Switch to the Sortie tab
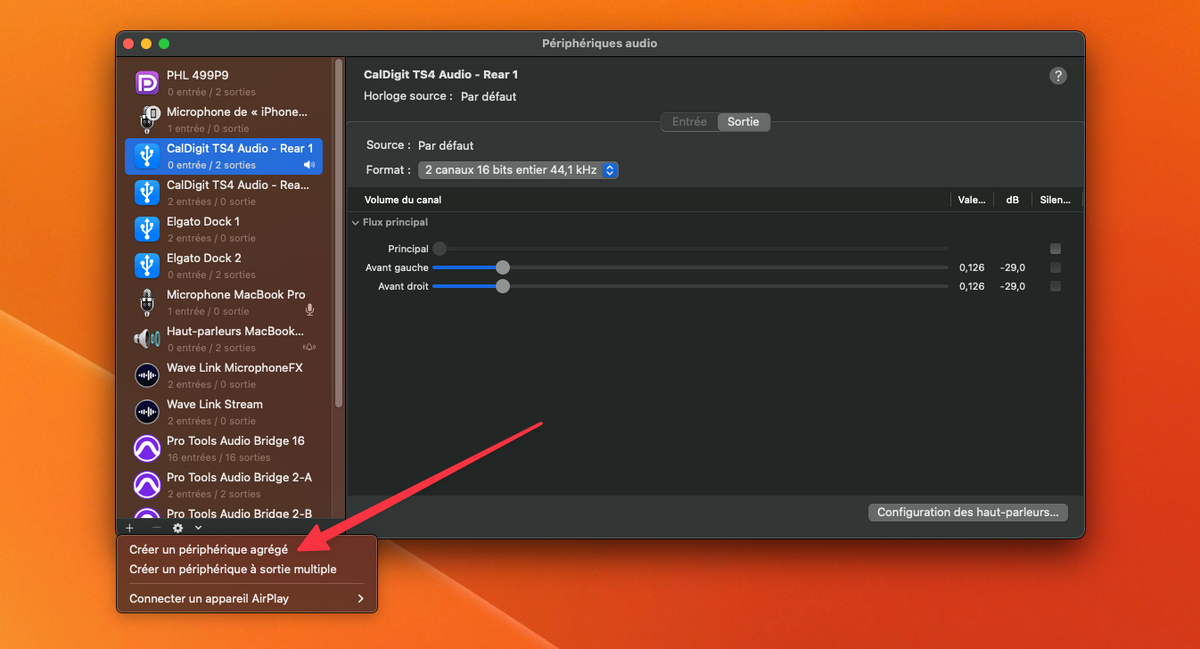1200x649 pixels. coord(743,122)
